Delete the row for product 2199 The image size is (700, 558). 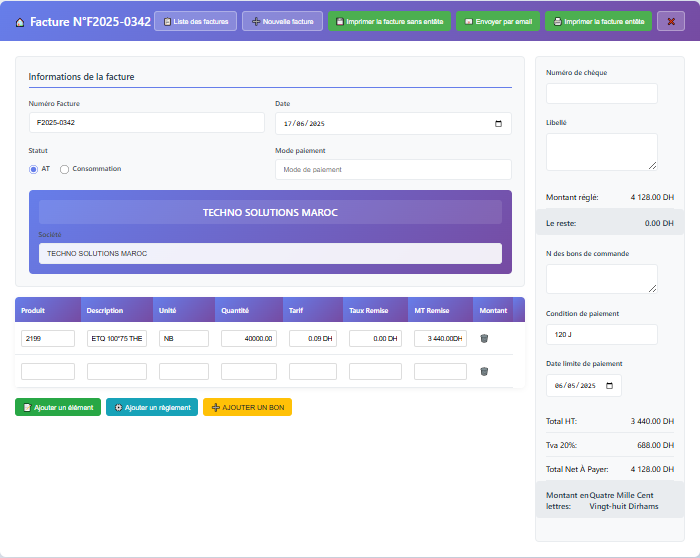point(484,338)
